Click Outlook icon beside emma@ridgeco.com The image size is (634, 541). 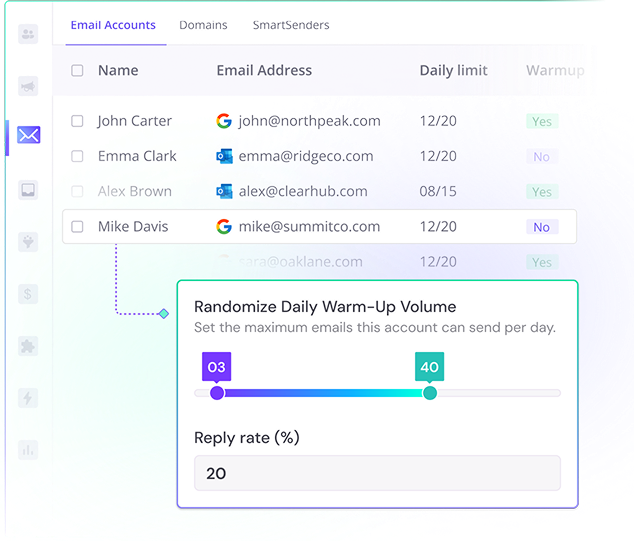click(224, 156)
